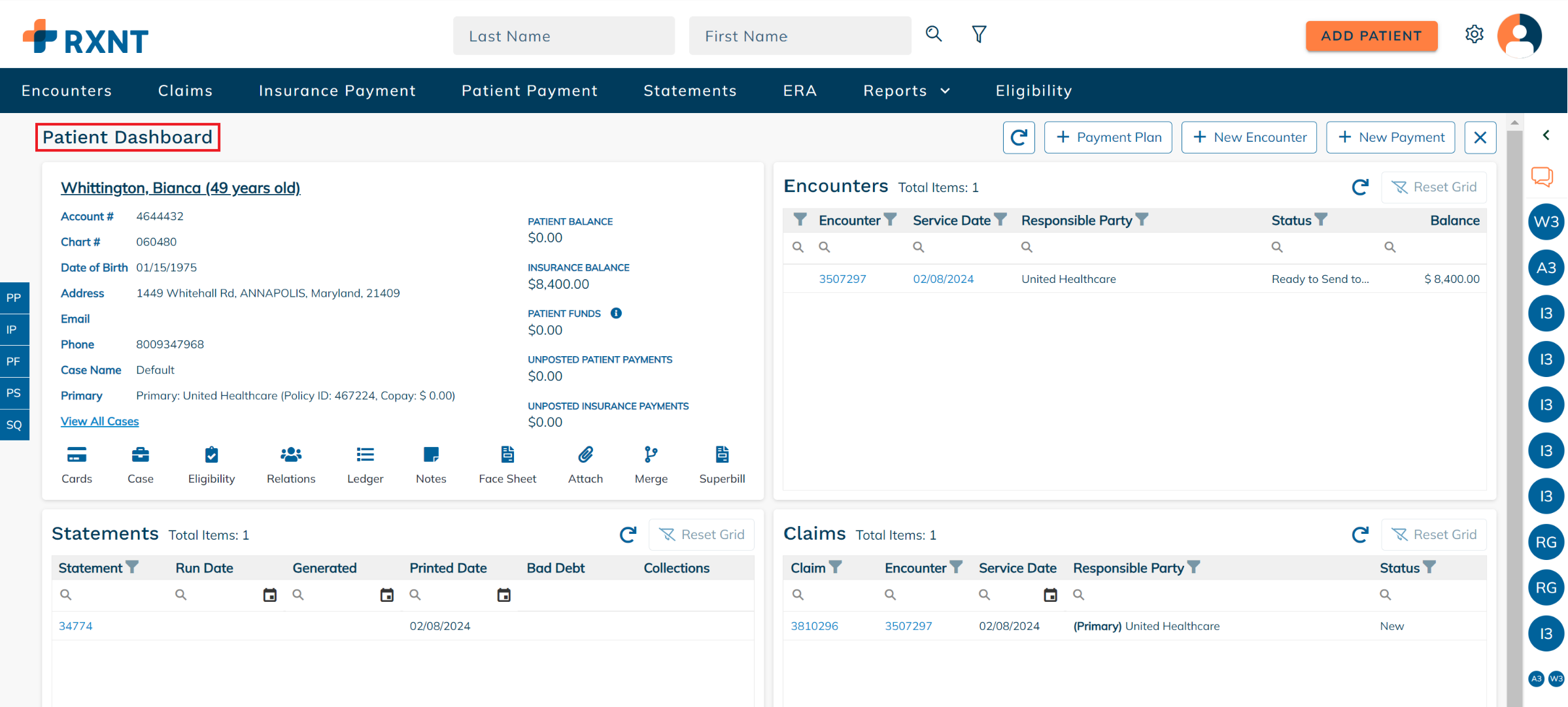Refresh the Encounters grid
1568x707 pixels.
tap(1360, 188)
